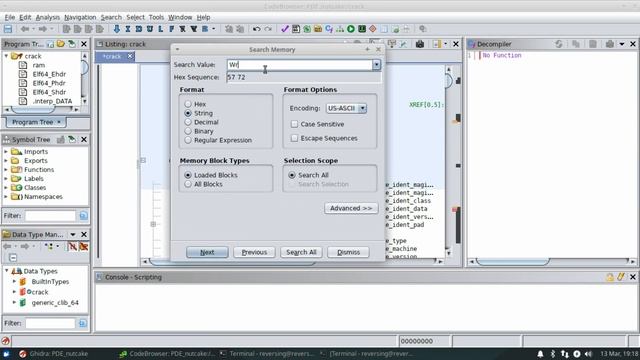Open the Search menu

coord(111,17)
